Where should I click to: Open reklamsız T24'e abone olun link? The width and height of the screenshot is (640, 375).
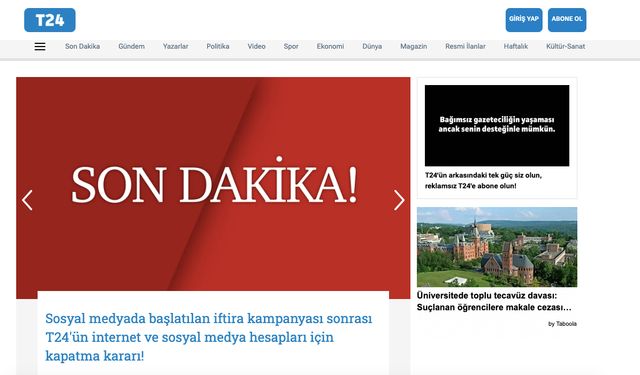pos(483,180)
